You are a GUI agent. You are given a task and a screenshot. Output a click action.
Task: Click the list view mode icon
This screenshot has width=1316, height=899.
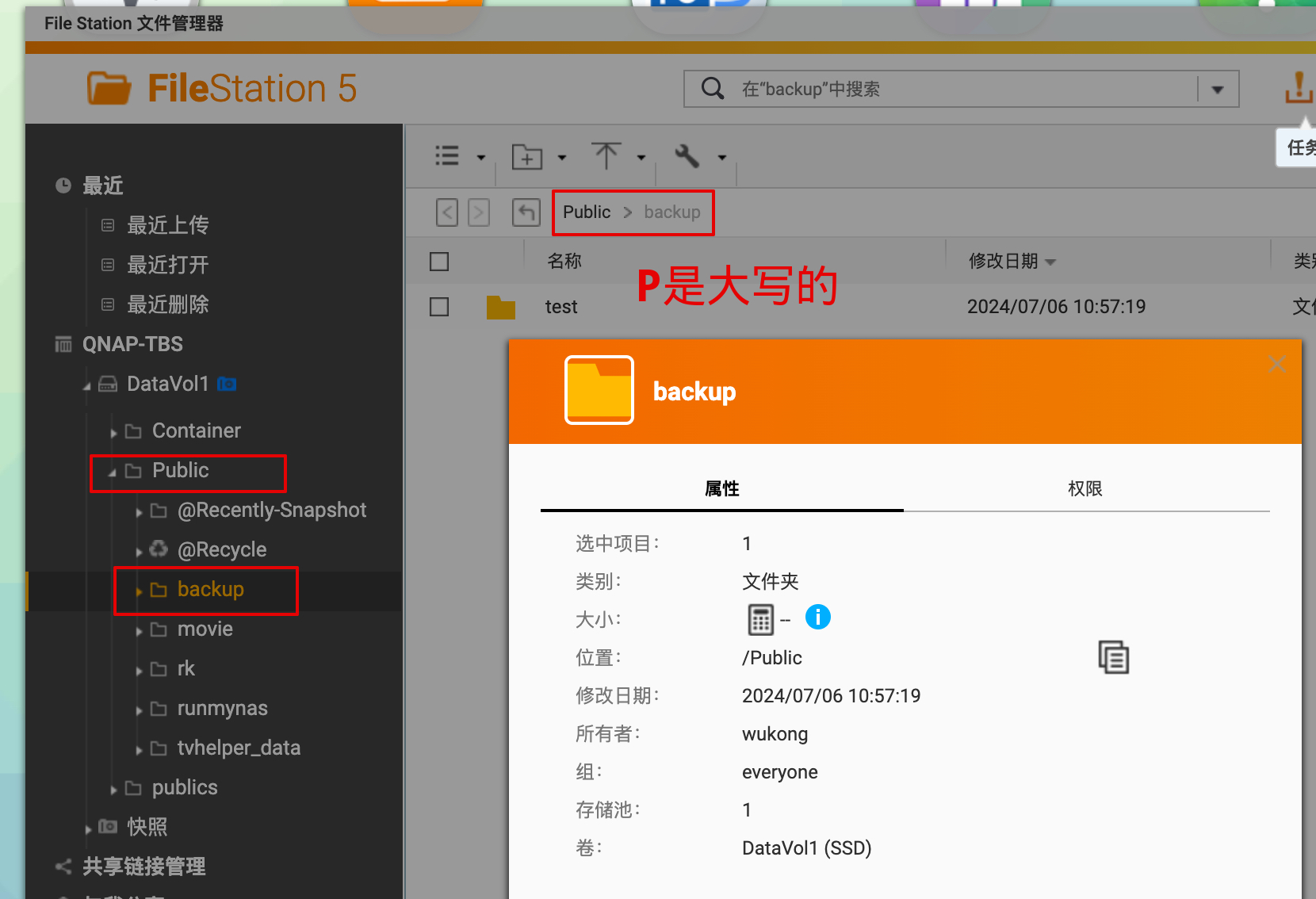click(447, 156)
